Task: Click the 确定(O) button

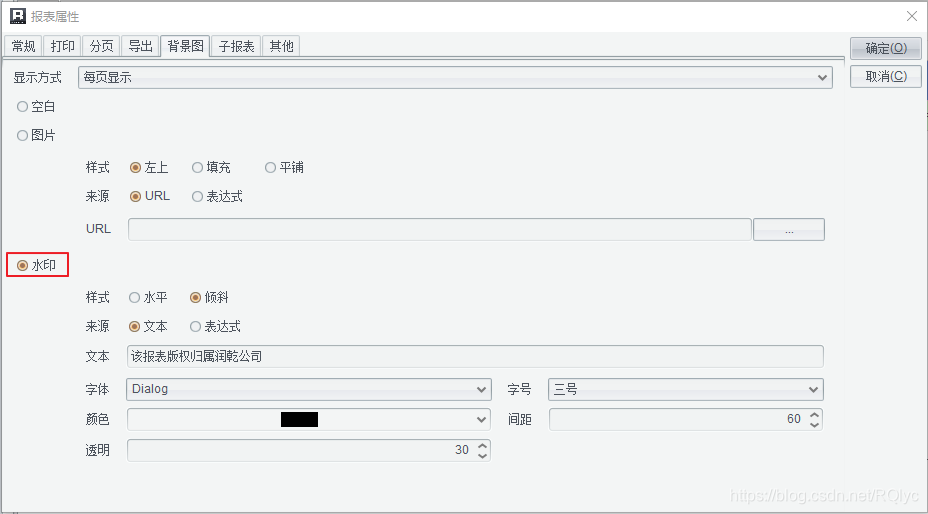Action: pos(886,49)
